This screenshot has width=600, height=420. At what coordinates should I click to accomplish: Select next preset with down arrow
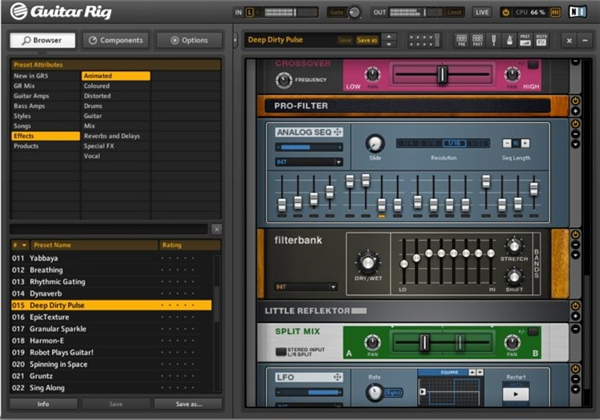tap(389, 44)
